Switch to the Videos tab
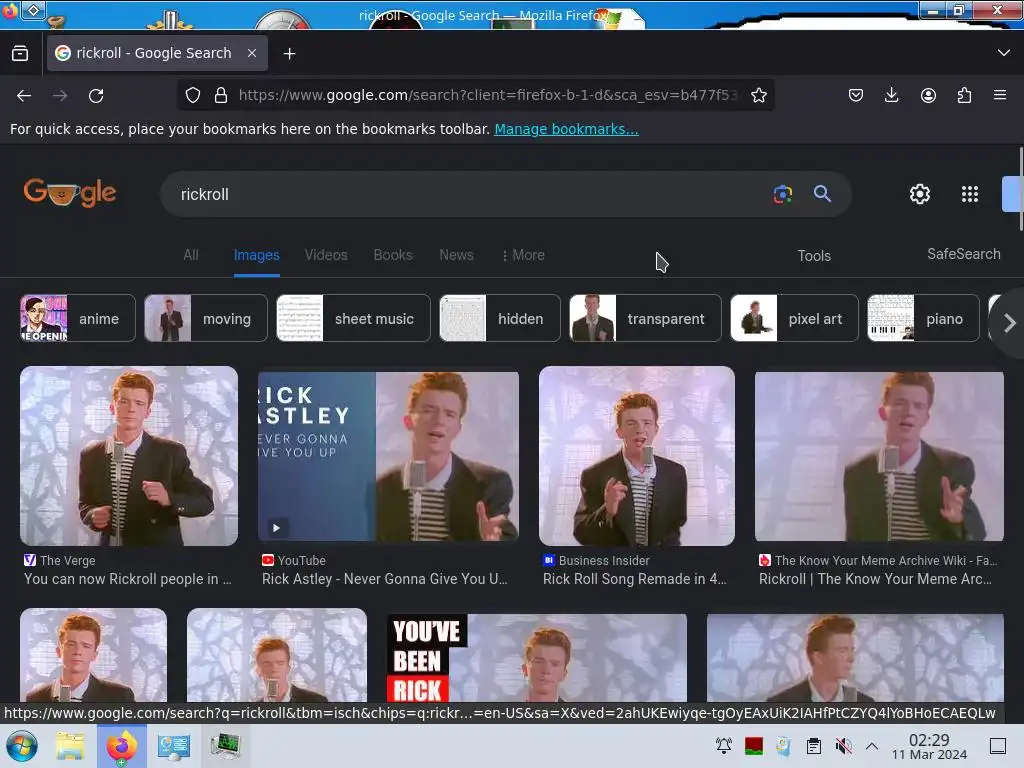This screenshot has width=1024, height=768. click(x=326, y=255)
